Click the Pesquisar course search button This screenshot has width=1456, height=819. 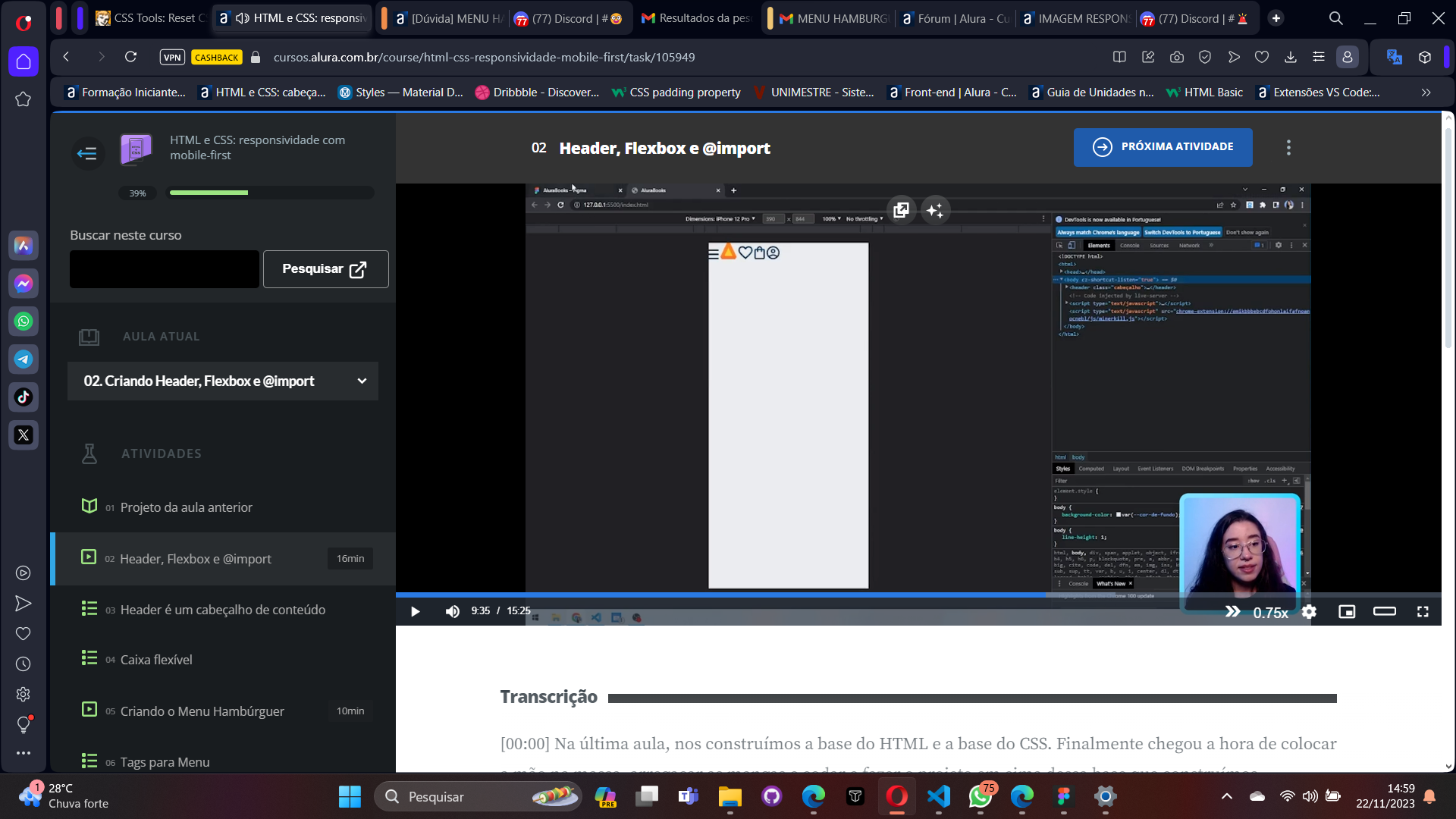pos(325,269)
